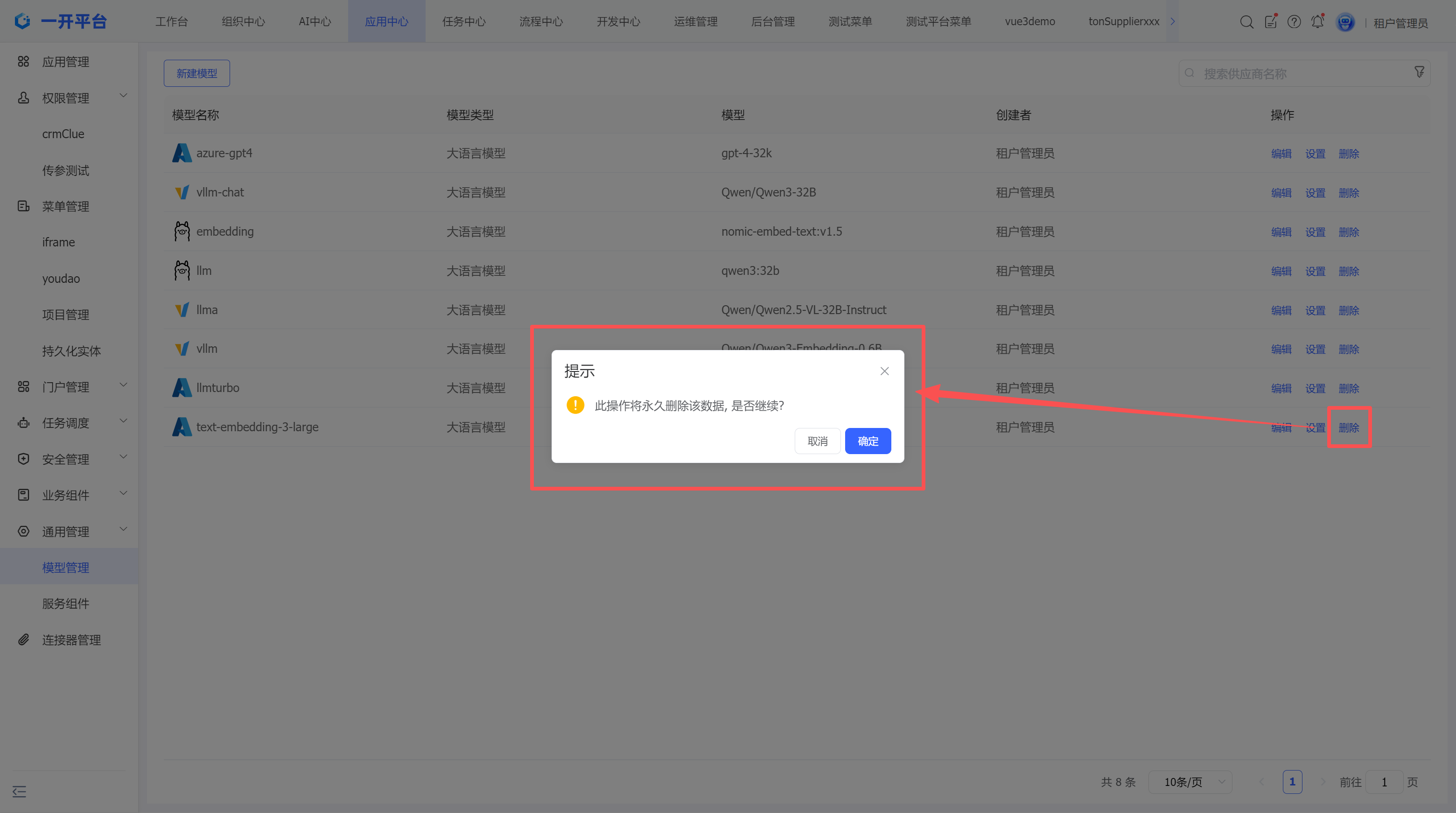Click the 新建模型 button
1456x813 pixels.
(x=196, y=73)
